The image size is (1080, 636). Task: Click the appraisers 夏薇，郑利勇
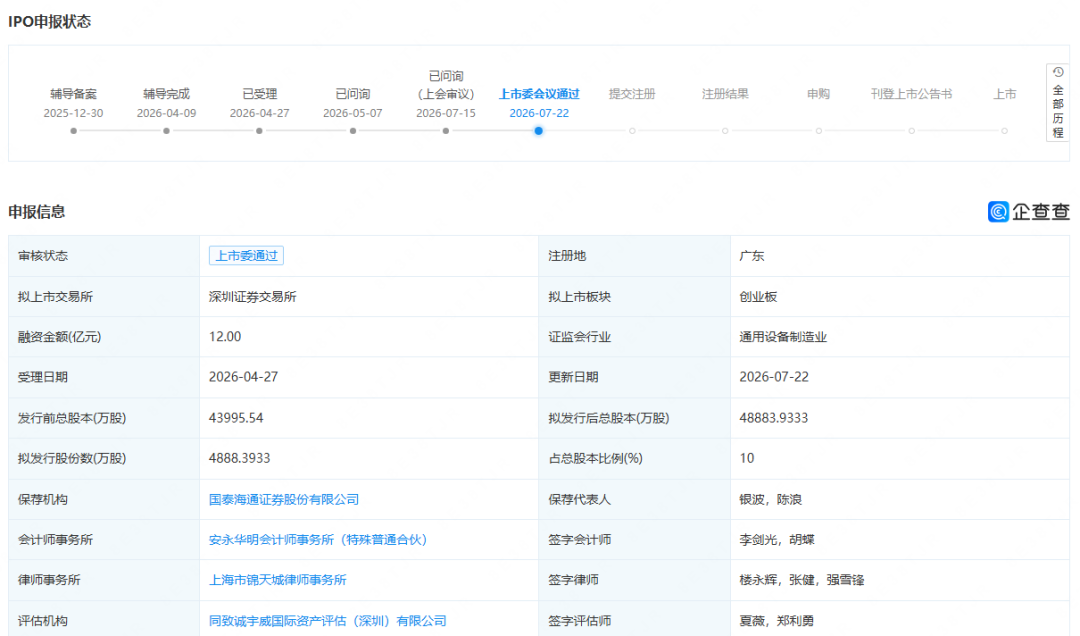(776, 621)
